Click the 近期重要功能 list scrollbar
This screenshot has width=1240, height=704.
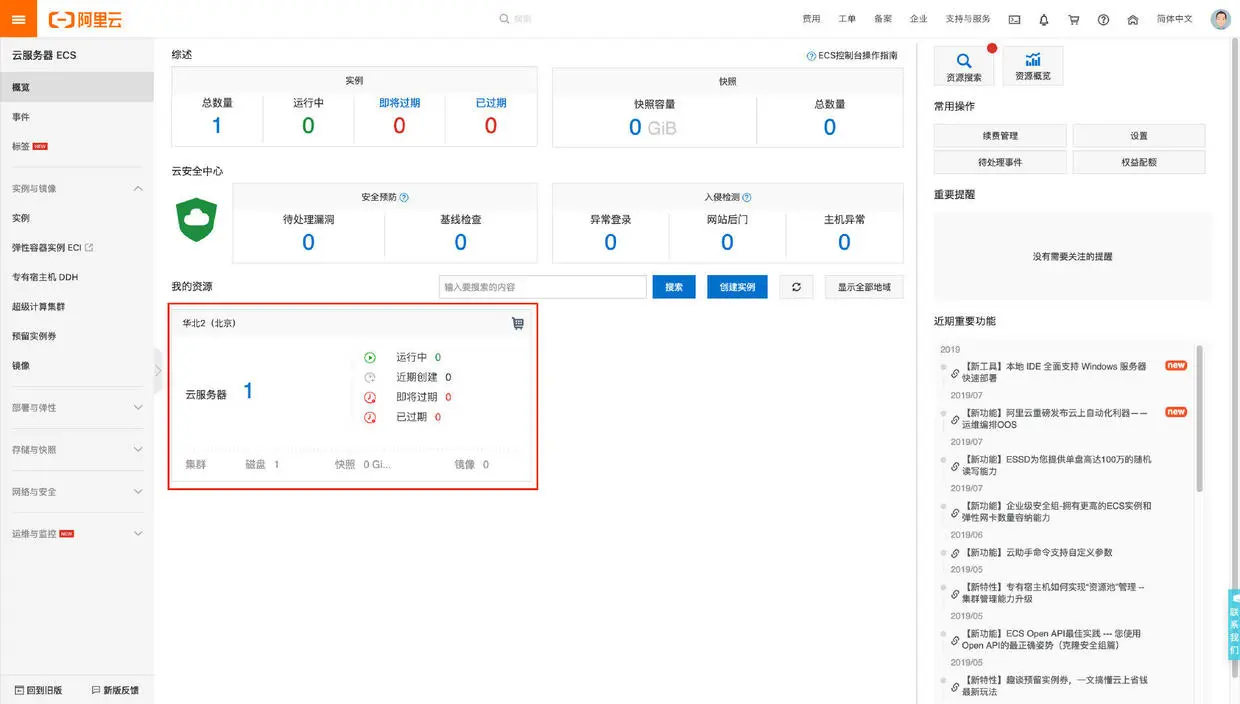tap(1200, 418)
